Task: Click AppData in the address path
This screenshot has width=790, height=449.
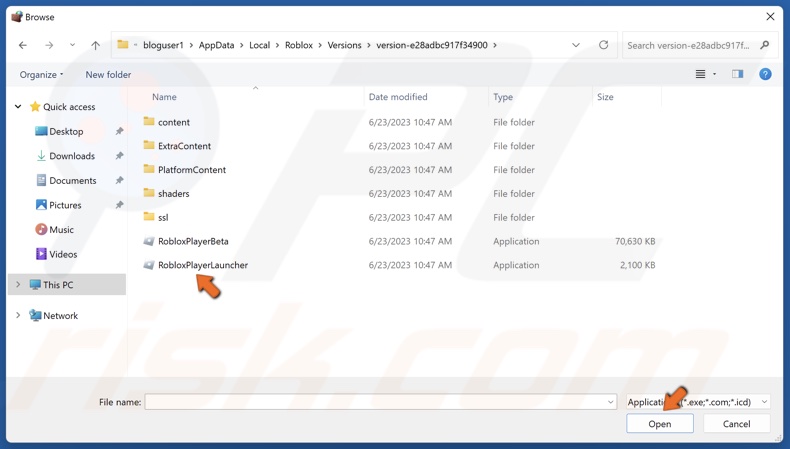Action: coord(216,45)
